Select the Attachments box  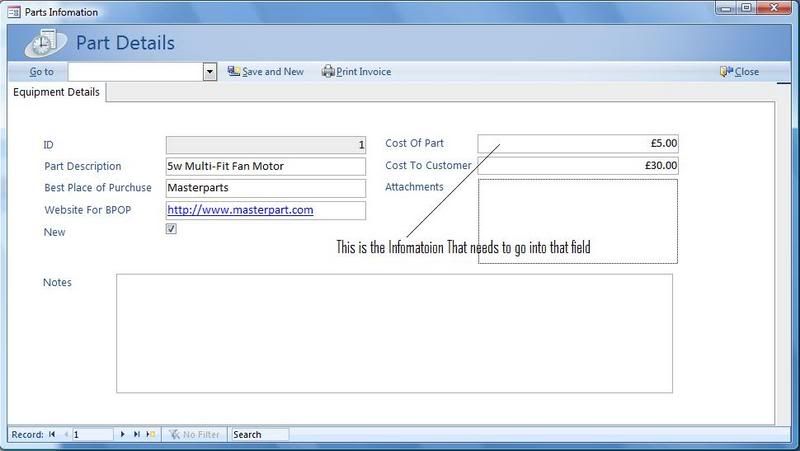click(577, 221)
